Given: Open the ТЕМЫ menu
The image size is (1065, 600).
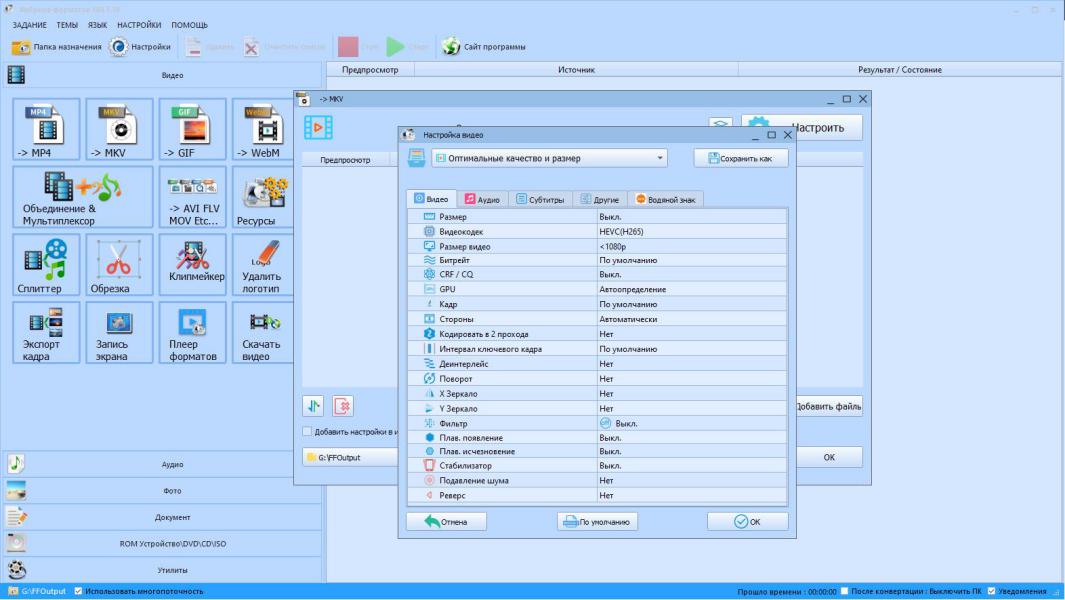Looking at the screenshot, I should pos(67,25).
